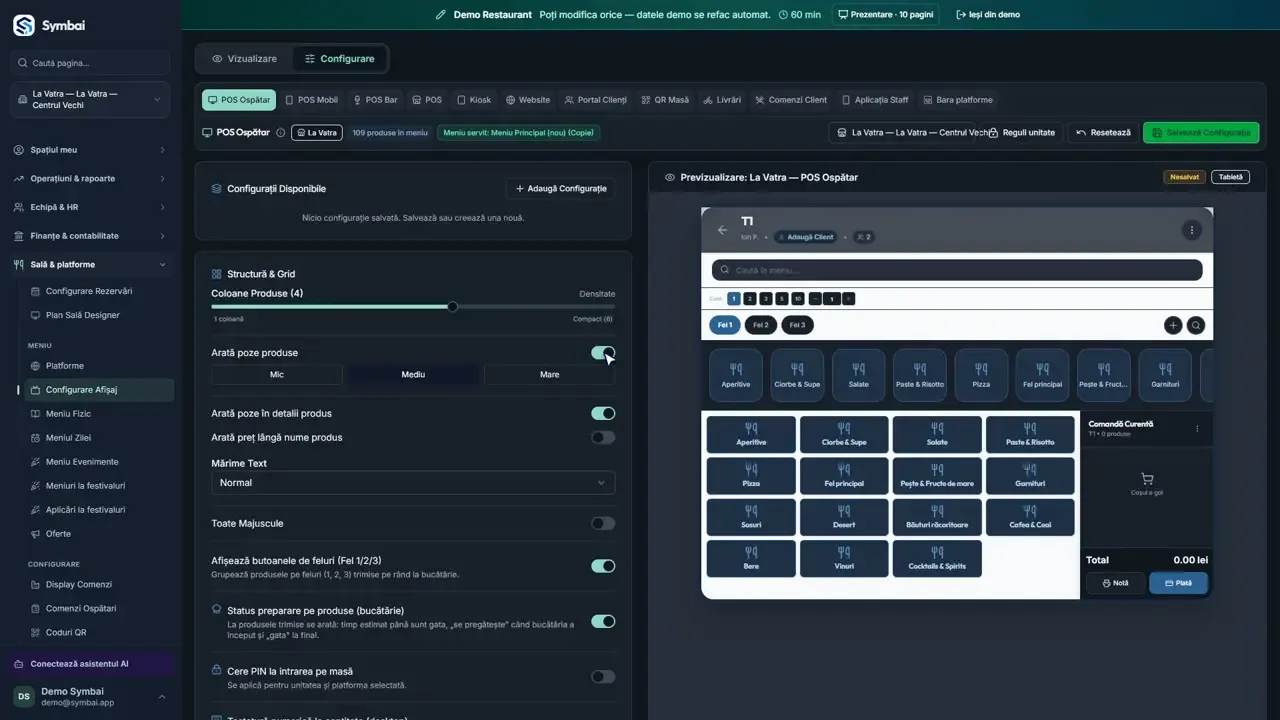
Task: Click the info icon next to POS Ospătar title
Action: (280, 133)
